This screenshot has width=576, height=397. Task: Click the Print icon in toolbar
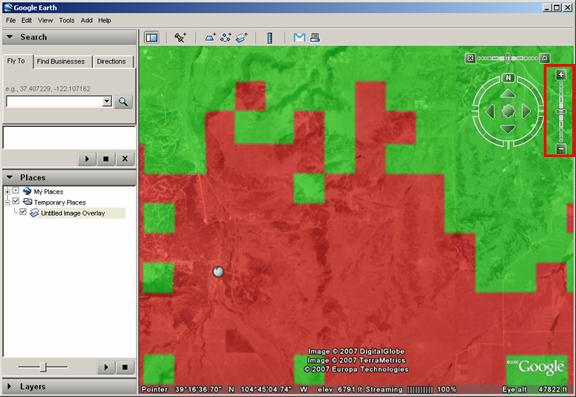(315, 37)
